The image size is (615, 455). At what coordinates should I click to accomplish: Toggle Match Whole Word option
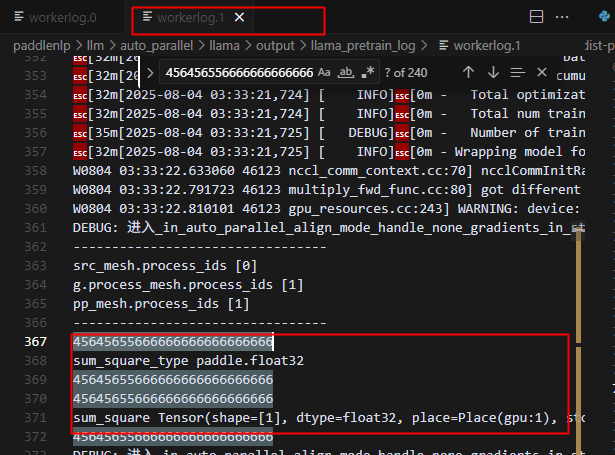(x=346, y=72)
